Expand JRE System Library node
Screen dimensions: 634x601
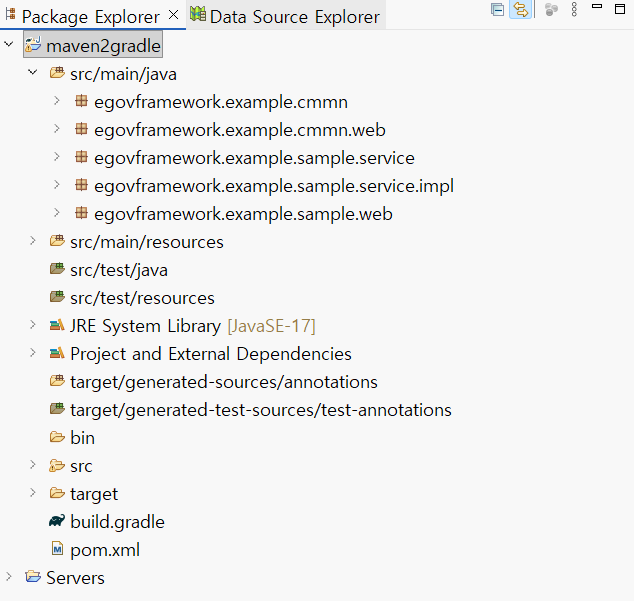click(x=33, y=325)
